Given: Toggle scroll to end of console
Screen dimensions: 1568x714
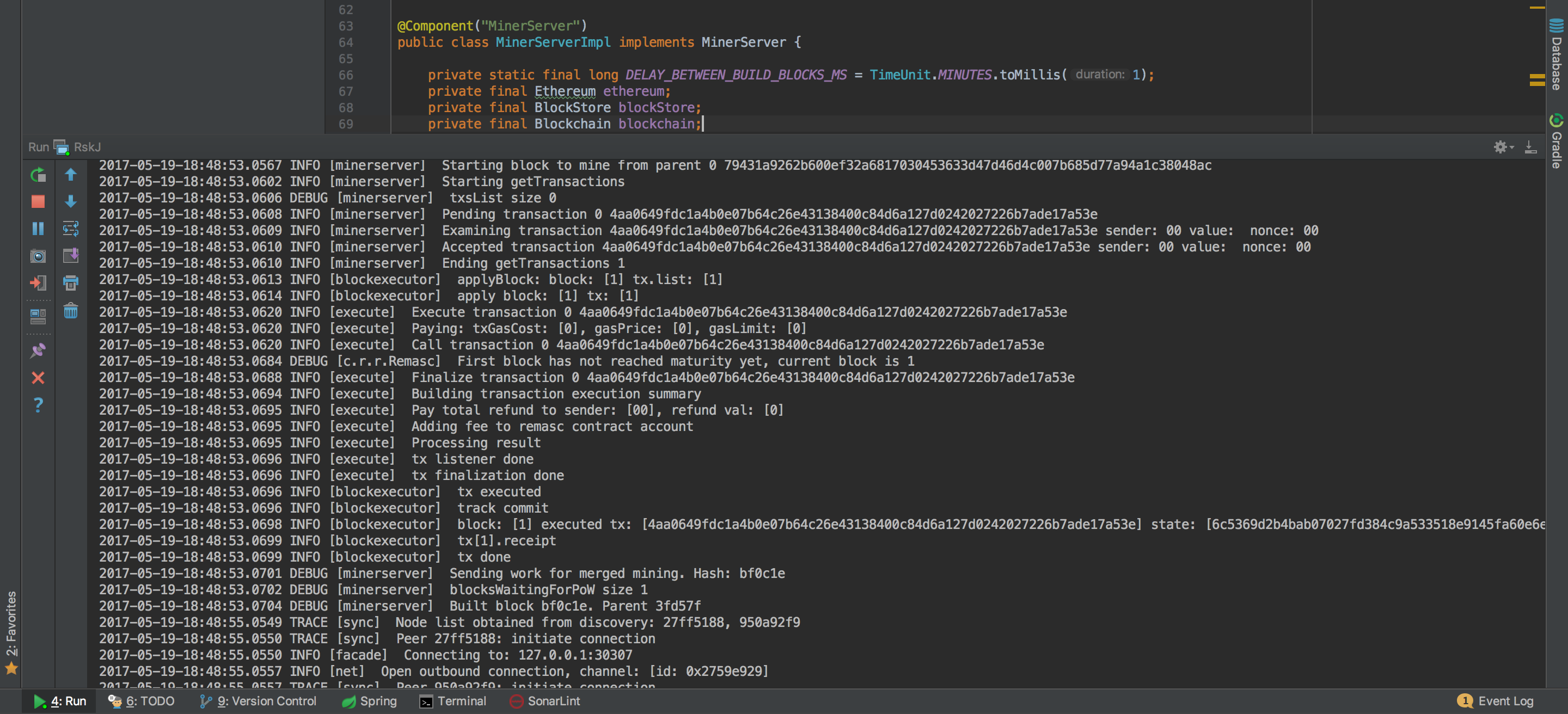Looking at the screenshot, I should tap(71, 255).
